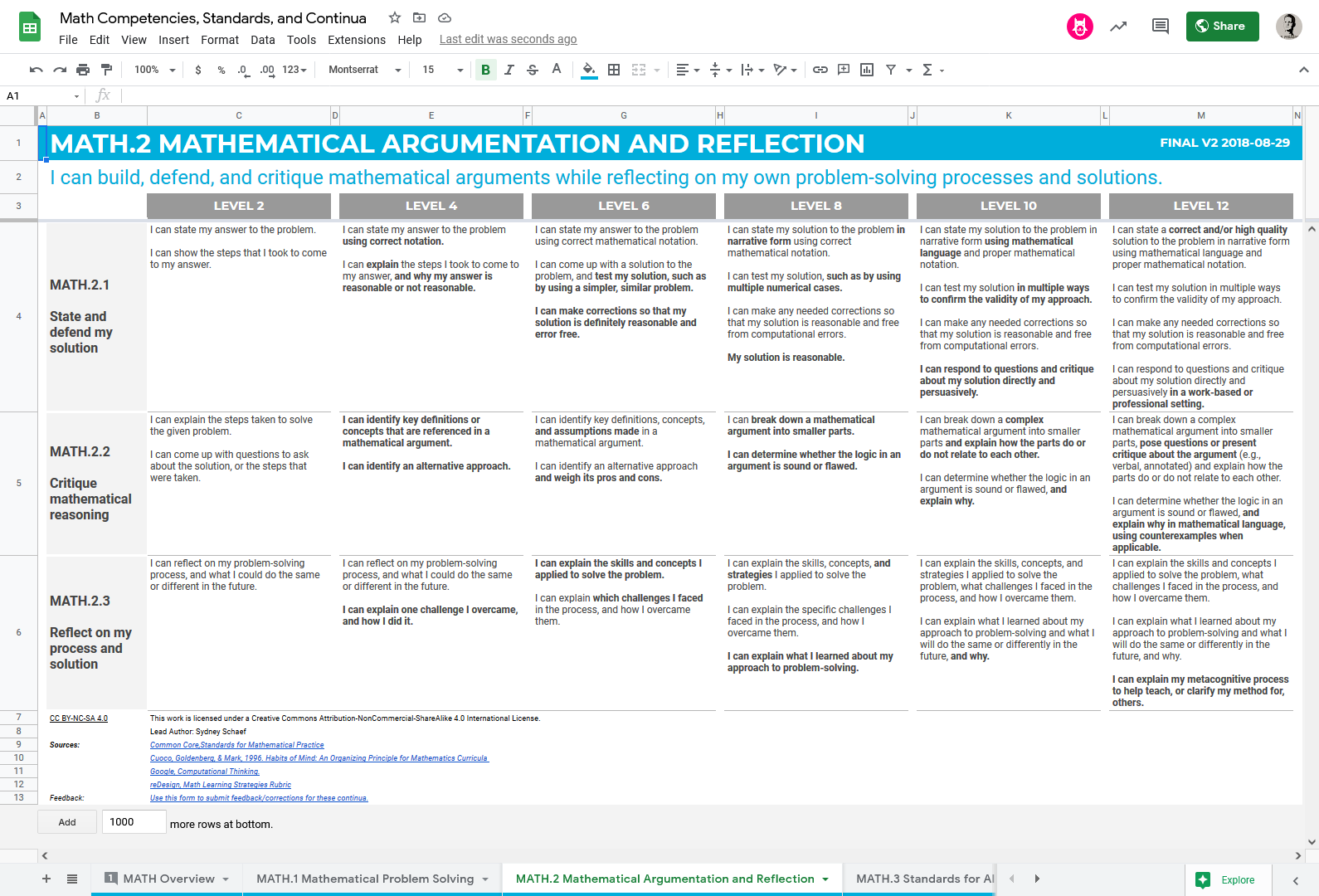Open comment history speech bubble icon
The height and width of the screenshot is (896, 1319).
[x=1160, y=27]
